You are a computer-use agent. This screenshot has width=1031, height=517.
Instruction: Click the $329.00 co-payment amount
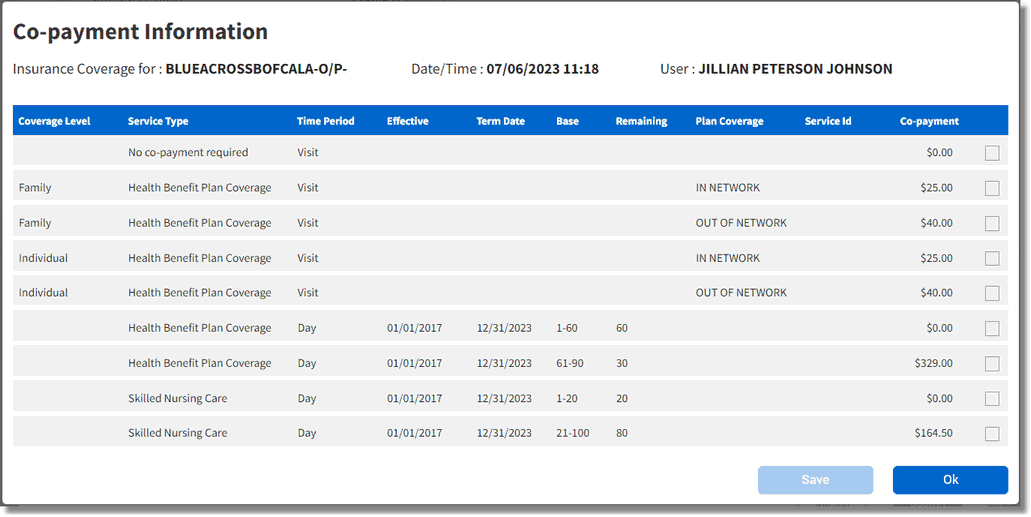point(934,363)
